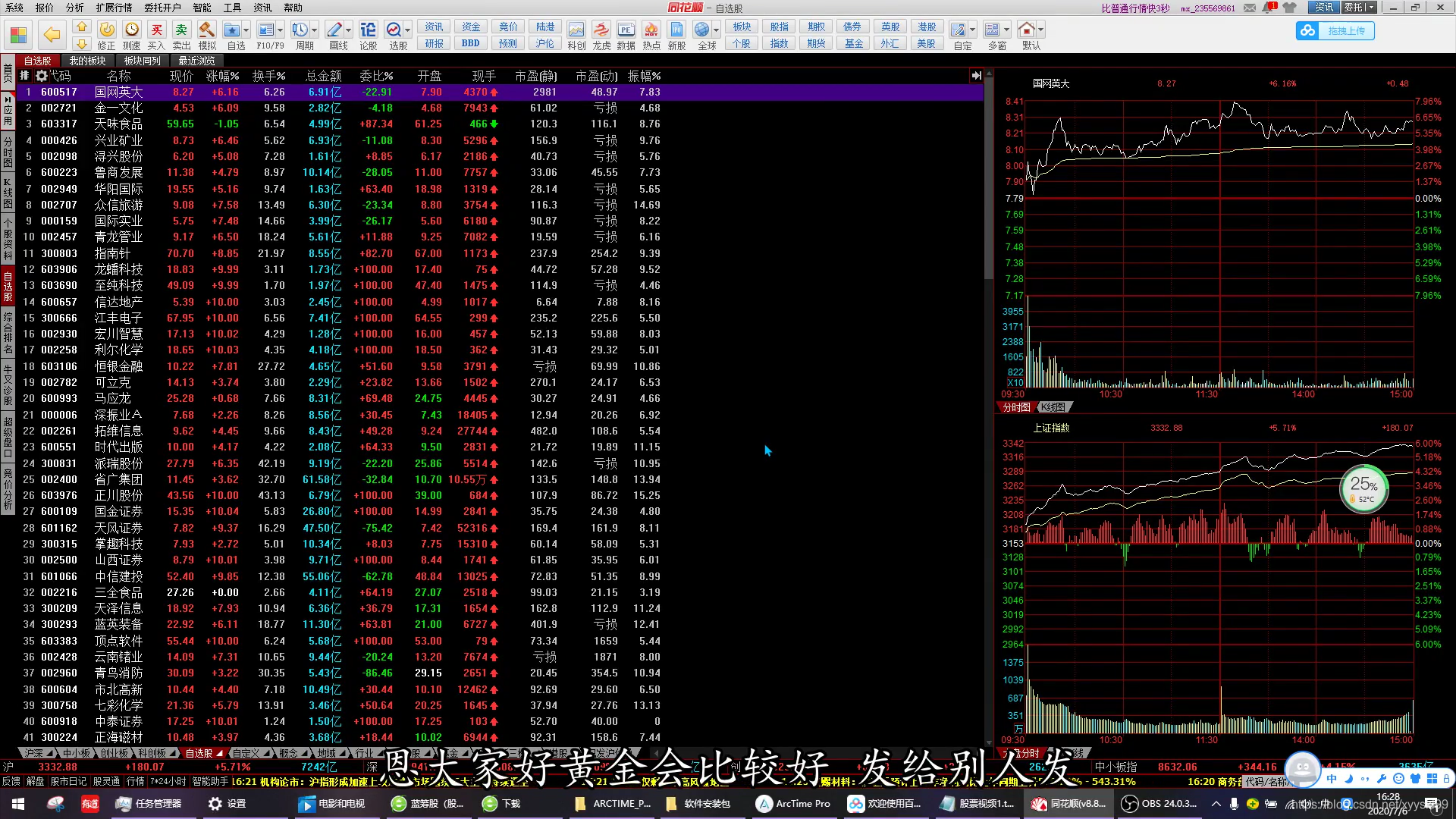The width and height of the screenshot is (1456, 819).
Task: Click the 拖拽上传 upload button
Action: [1335, 31]
